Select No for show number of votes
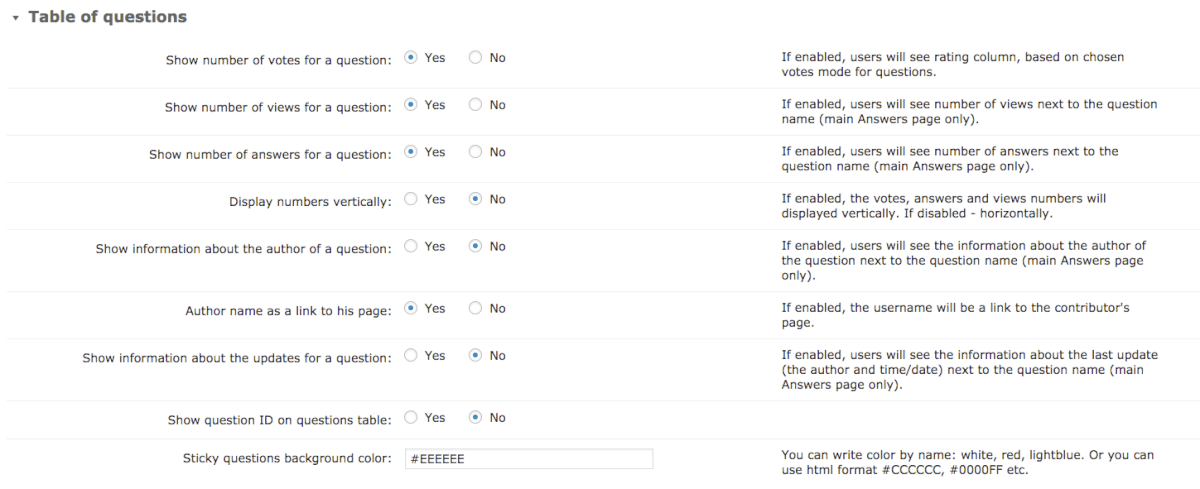 click(x=475, y=58)
